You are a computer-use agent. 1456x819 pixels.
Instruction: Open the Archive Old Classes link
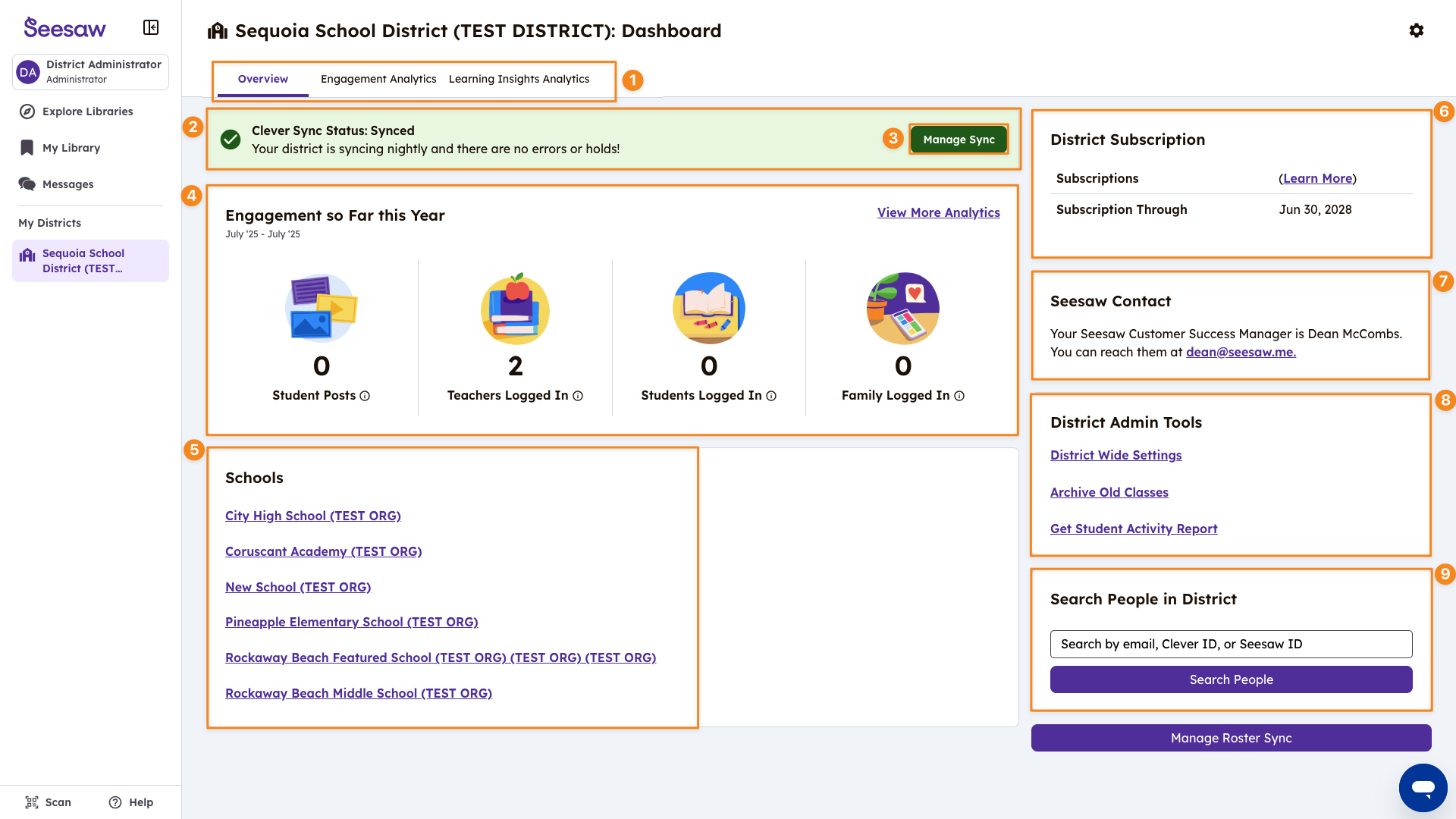(1109, 492)
